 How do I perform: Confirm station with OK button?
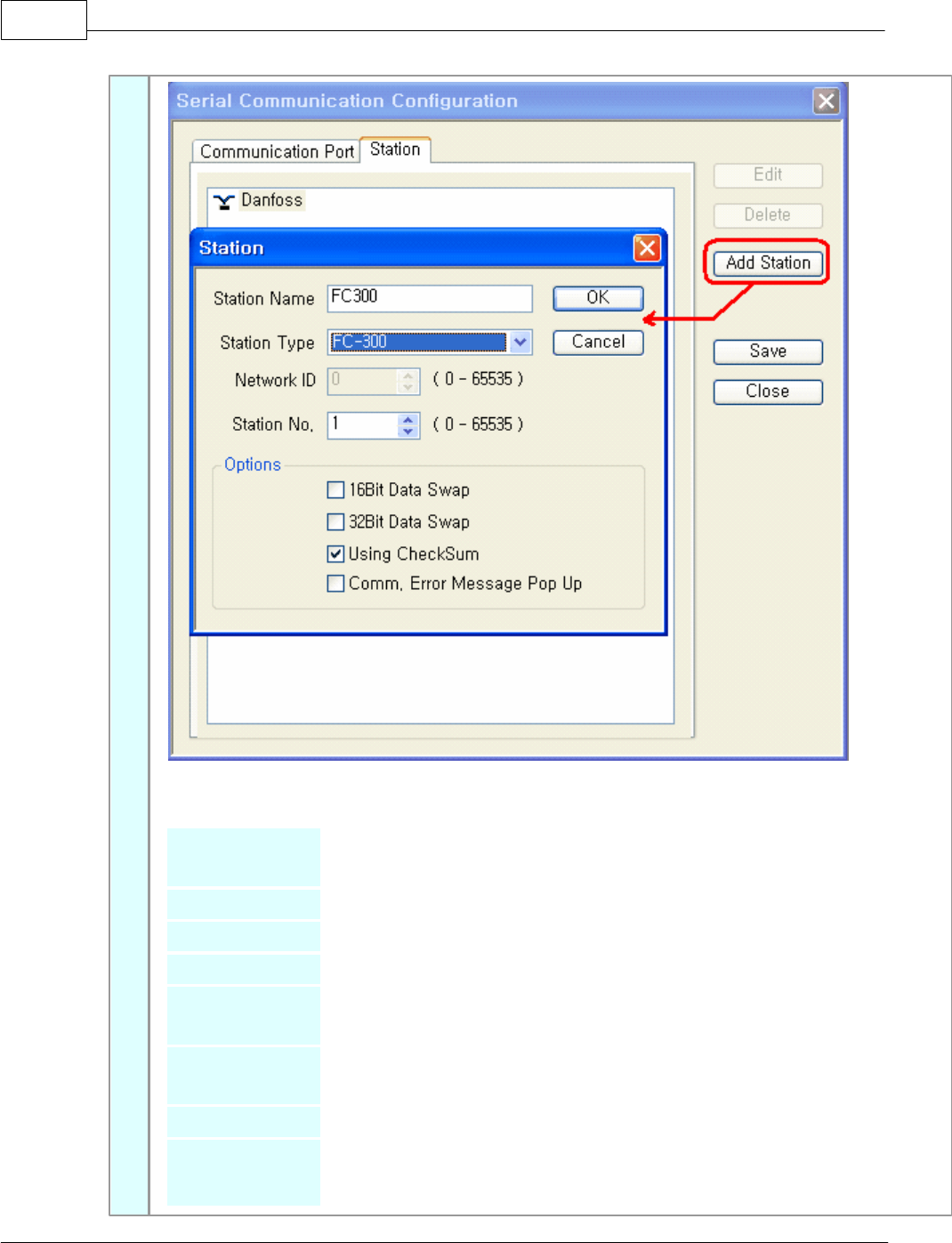[x=598, y=298]
